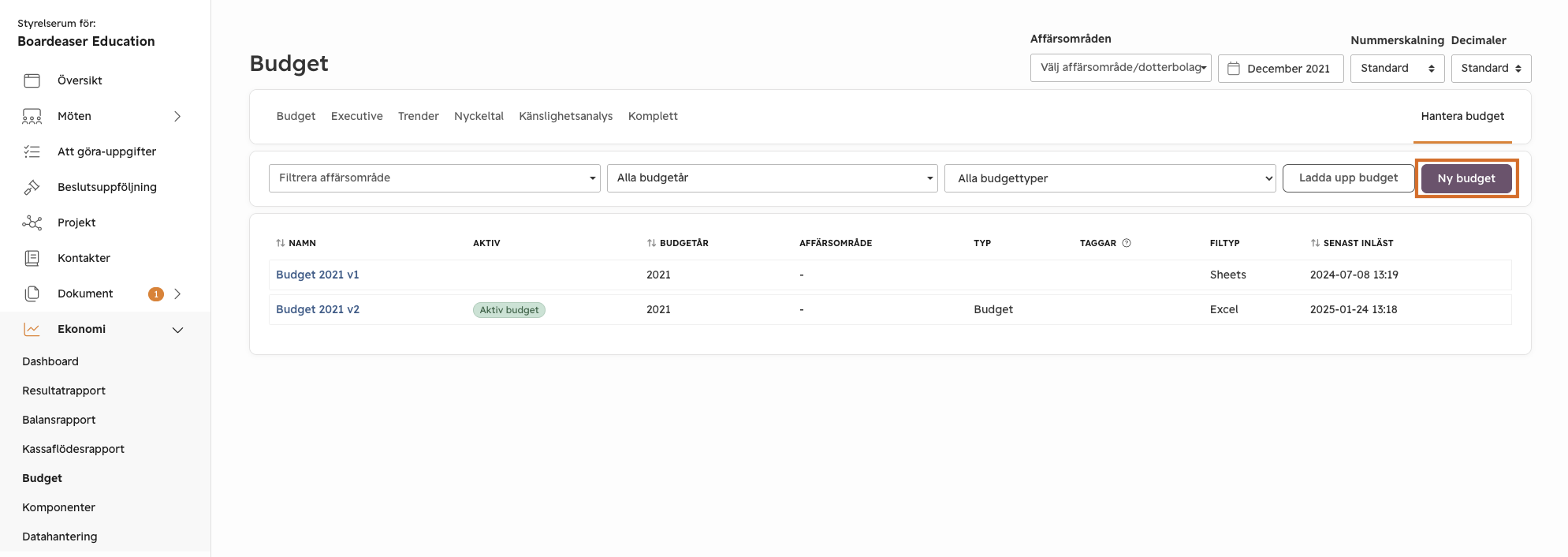
Task: Click the Typ column header
Action: coord(981,243)
